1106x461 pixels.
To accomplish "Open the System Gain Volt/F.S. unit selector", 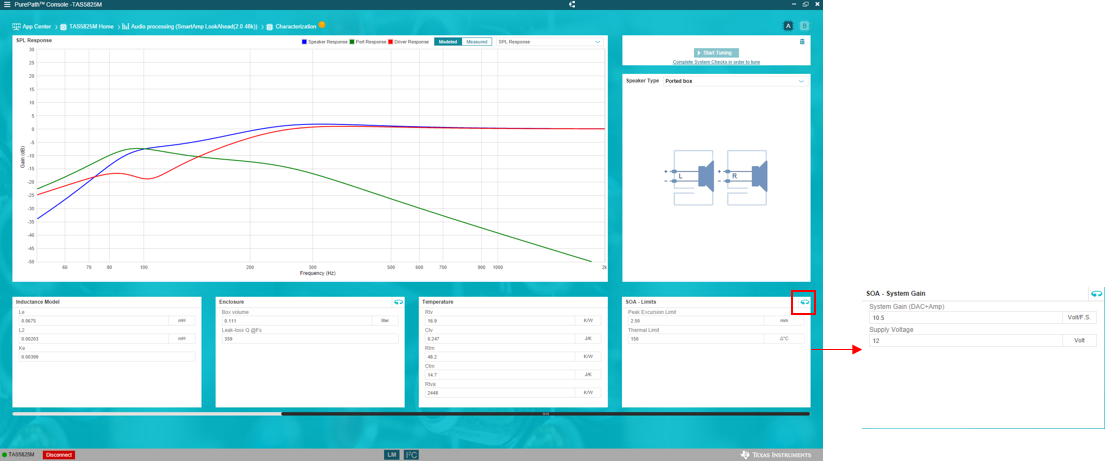I will 1078,318.
